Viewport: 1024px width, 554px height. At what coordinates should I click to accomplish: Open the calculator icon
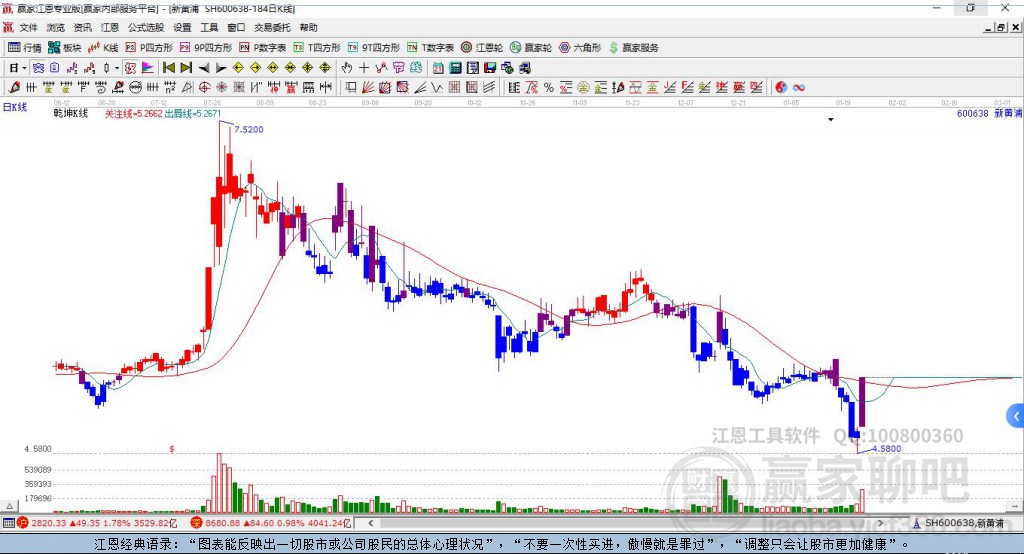click(x=455, y=68)
